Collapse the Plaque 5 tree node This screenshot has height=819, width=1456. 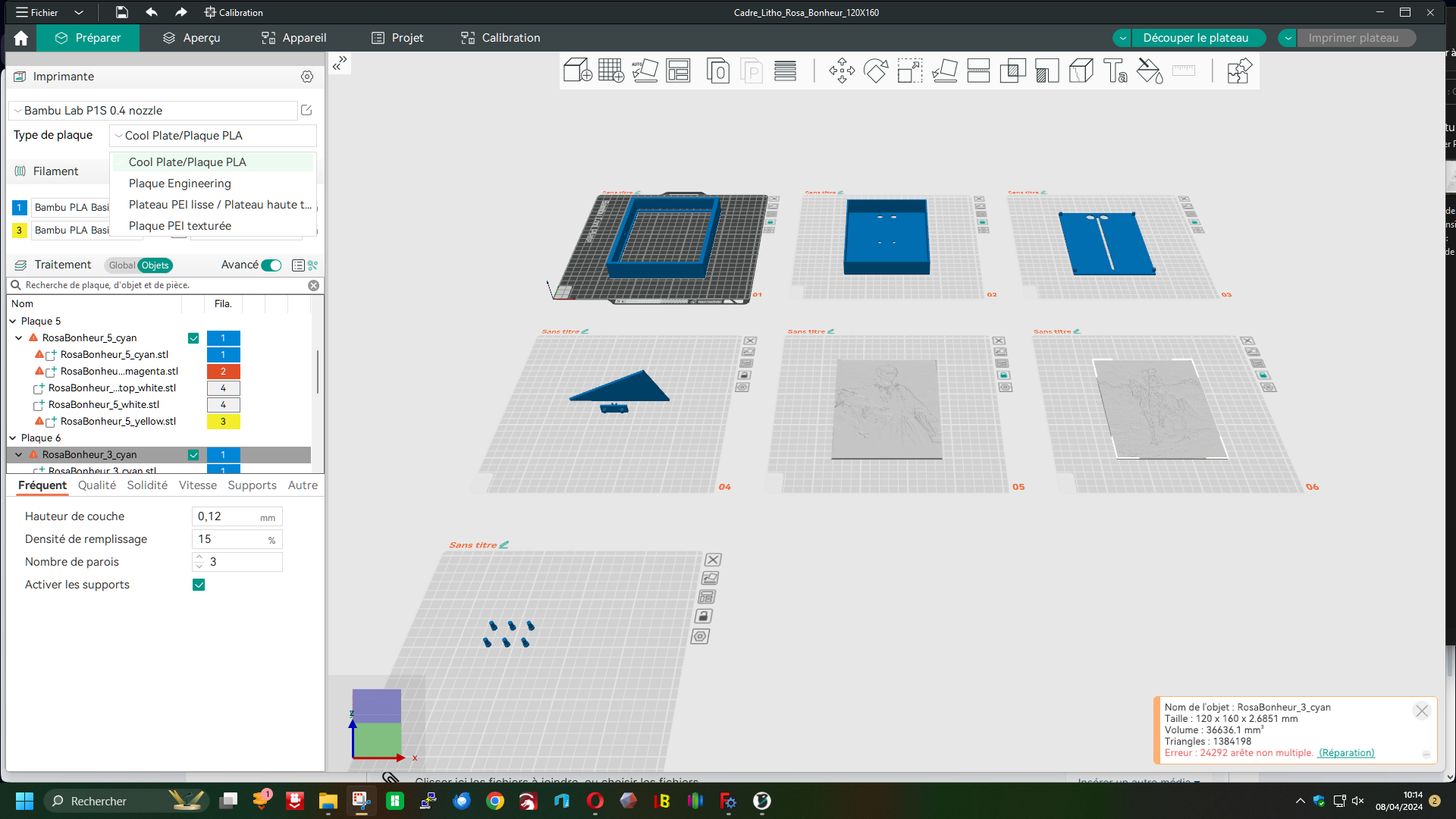point(13,322)
